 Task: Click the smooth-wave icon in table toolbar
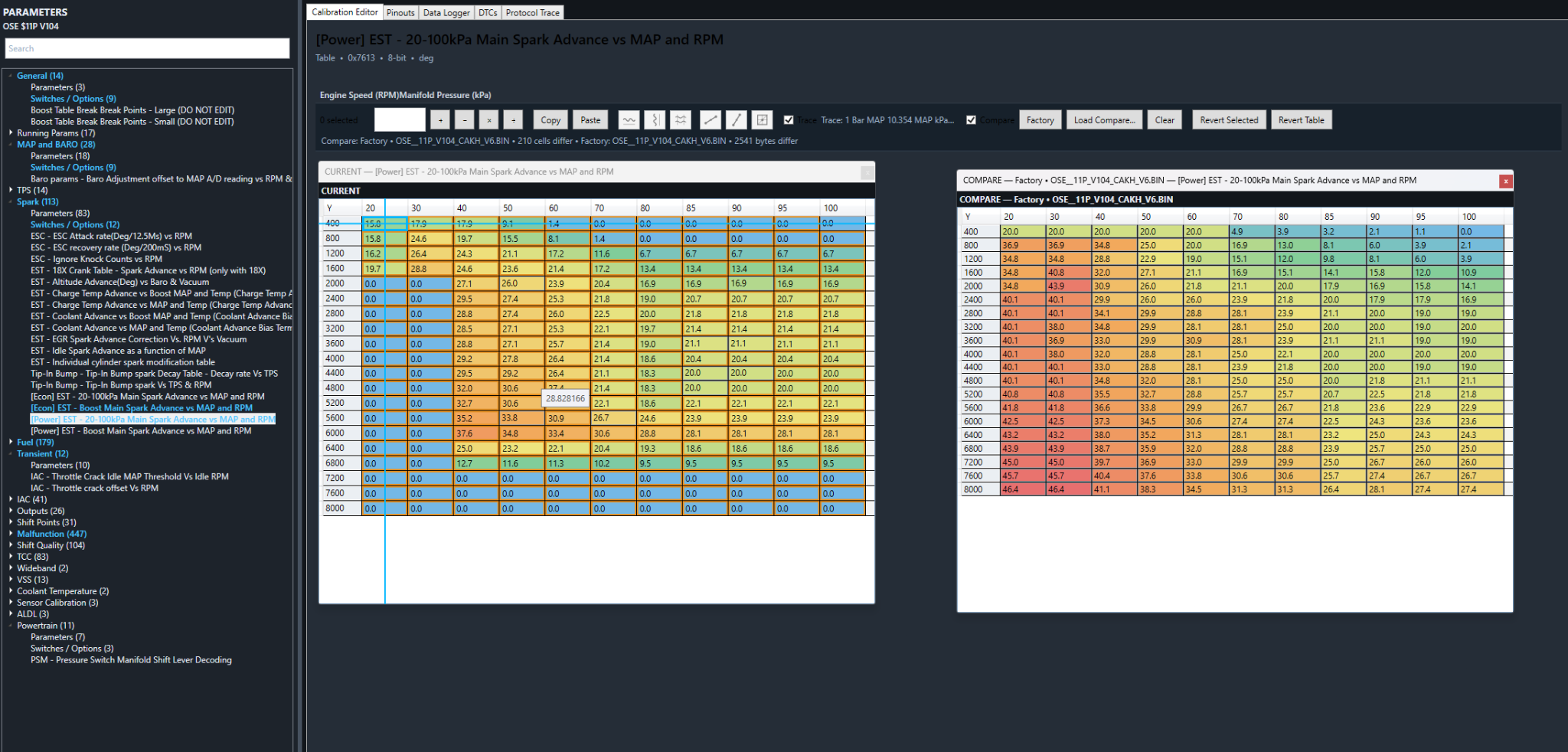[629, 120]
